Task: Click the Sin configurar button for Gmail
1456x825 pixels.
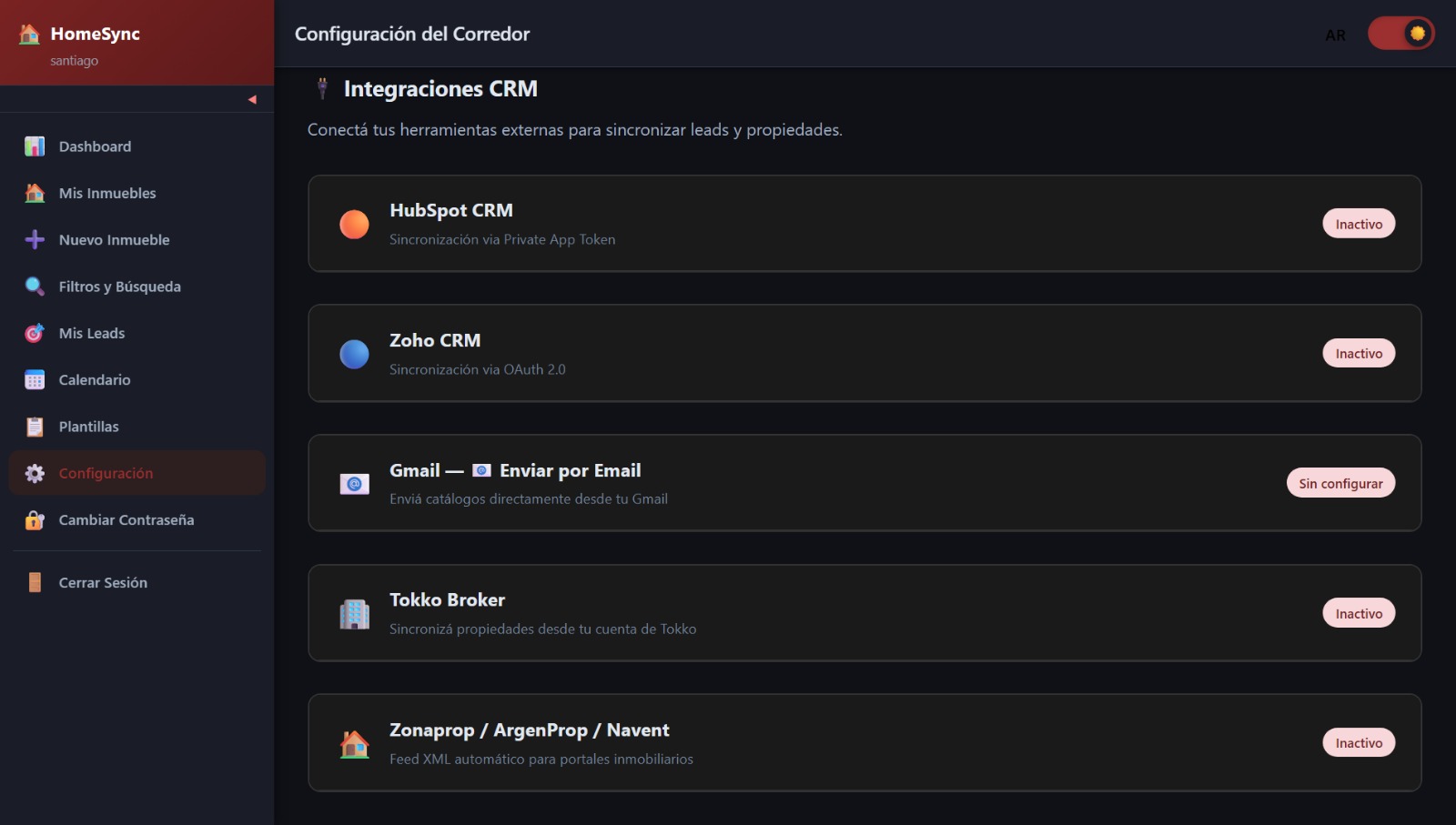Action: [x=1340, y=483]
